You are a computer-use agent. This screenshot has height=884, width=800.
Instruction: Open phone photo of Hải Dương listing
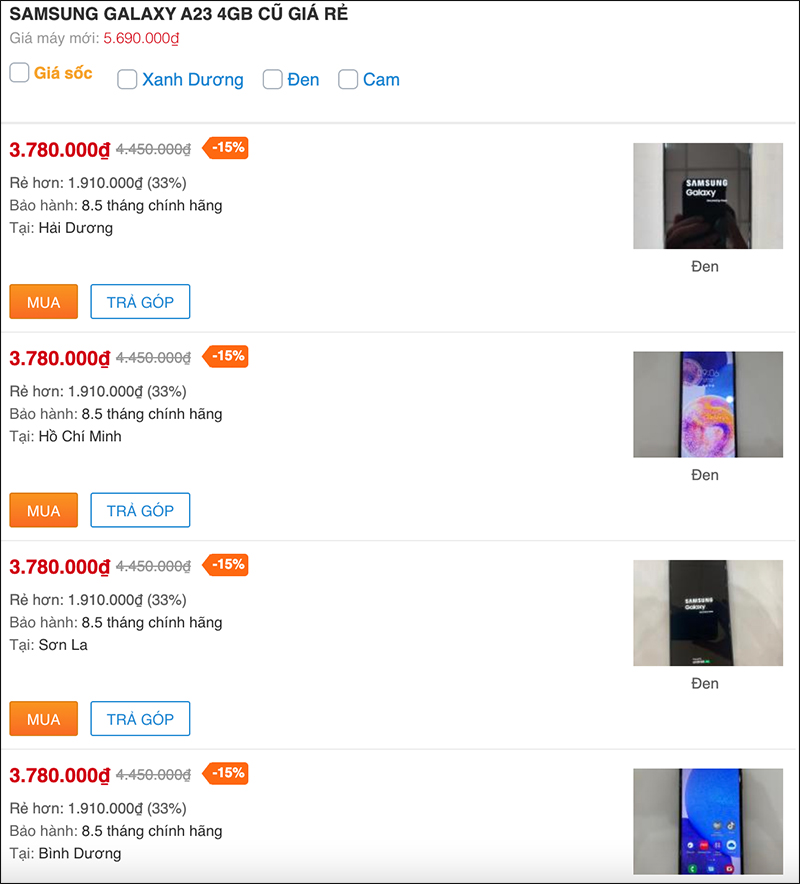(x=708, y=196)
